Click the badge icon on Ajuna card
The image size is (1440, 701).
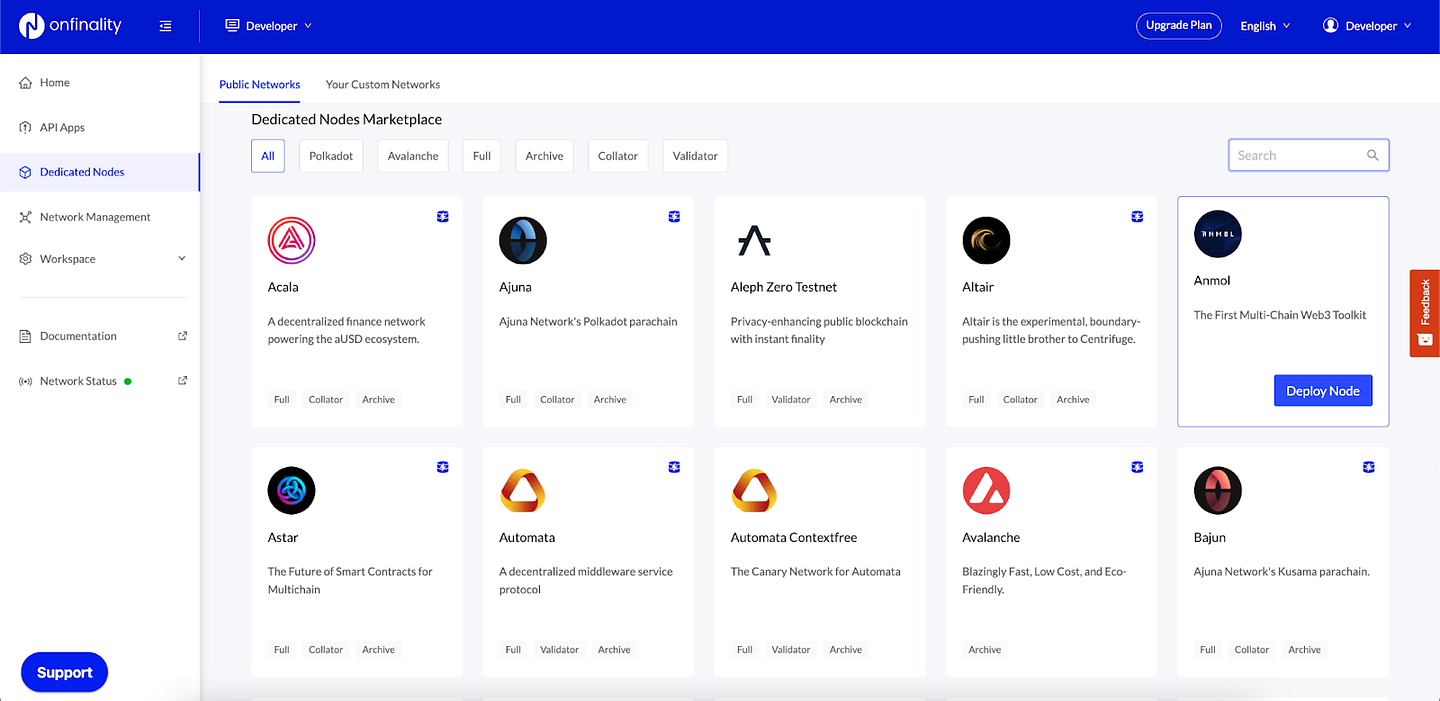(x=674, y=216)
